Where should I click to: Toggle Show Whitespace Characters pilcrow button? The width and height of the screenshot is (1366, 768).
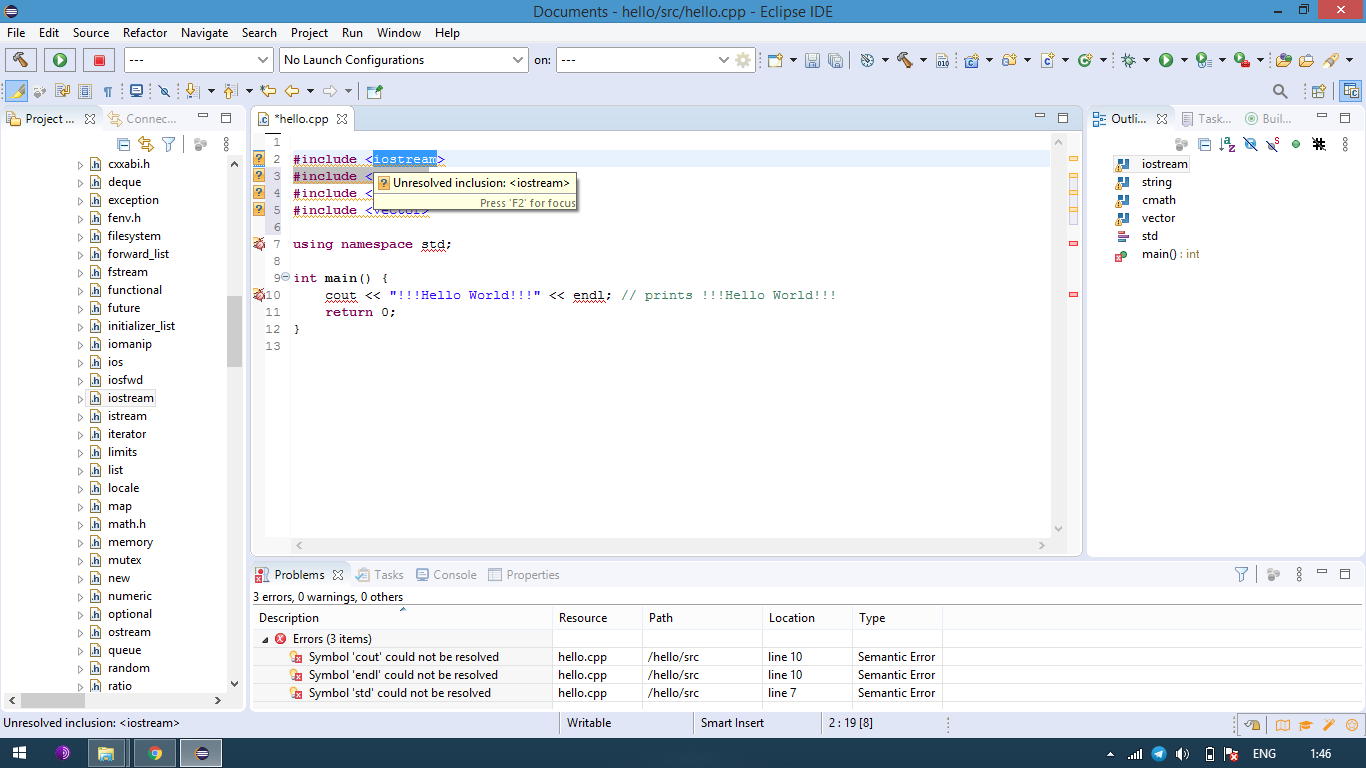point(108,91)
